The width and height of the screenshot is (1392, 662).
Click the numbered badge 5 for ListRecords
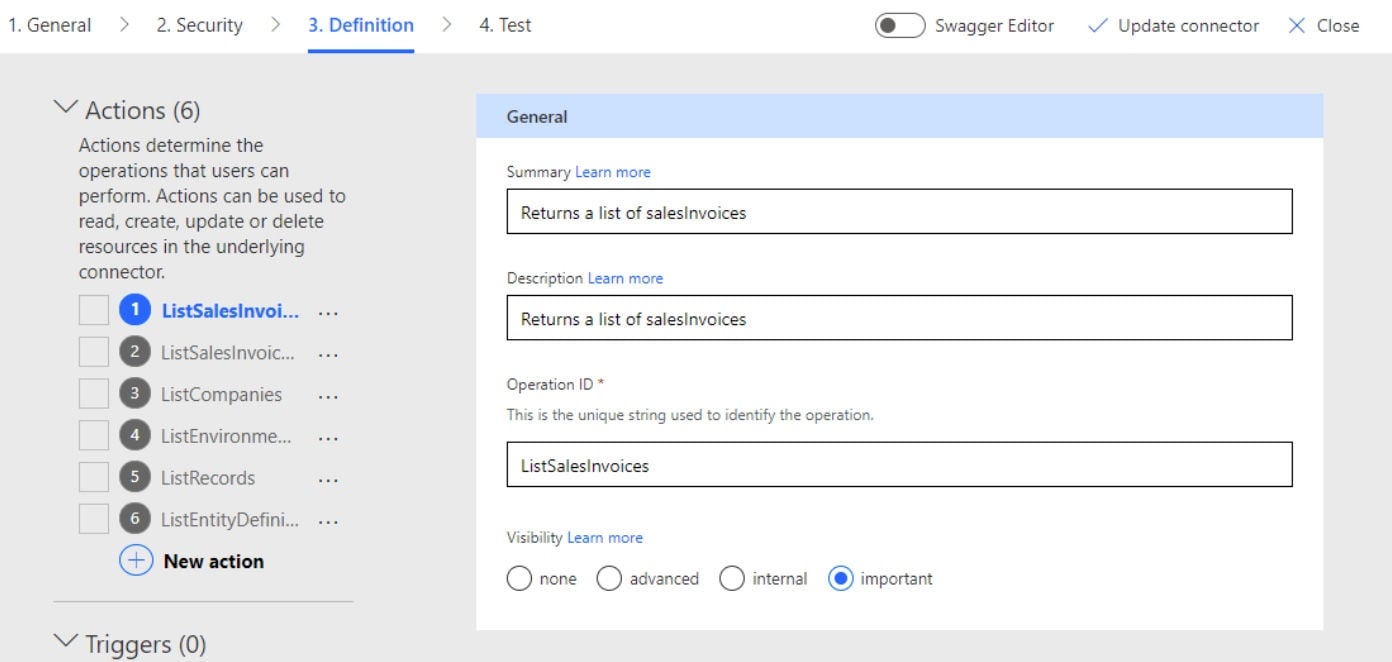(x=135, y=477)
